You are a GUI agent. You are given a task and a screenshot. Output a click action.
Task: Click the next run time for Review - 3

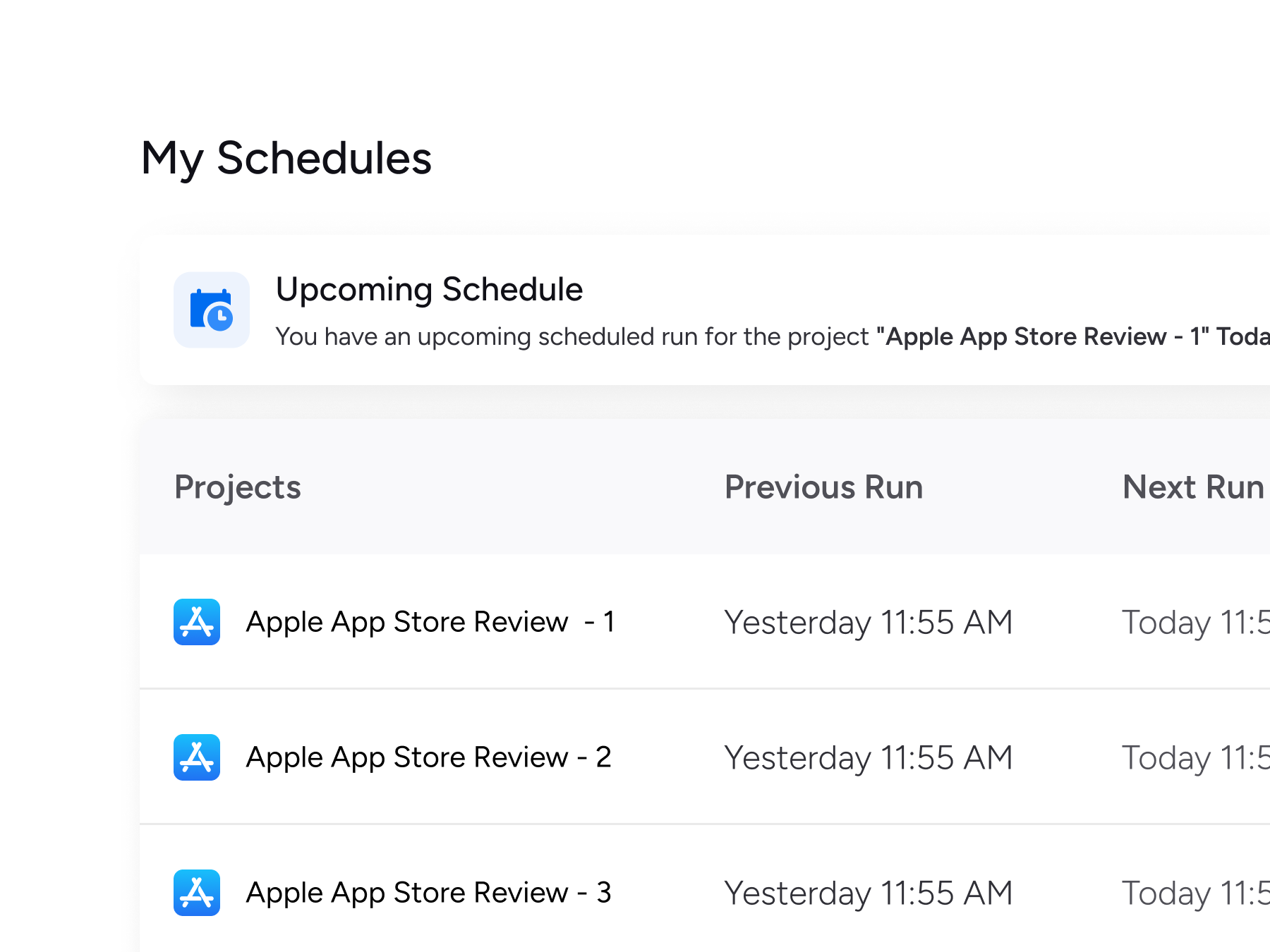[1195, 893]
